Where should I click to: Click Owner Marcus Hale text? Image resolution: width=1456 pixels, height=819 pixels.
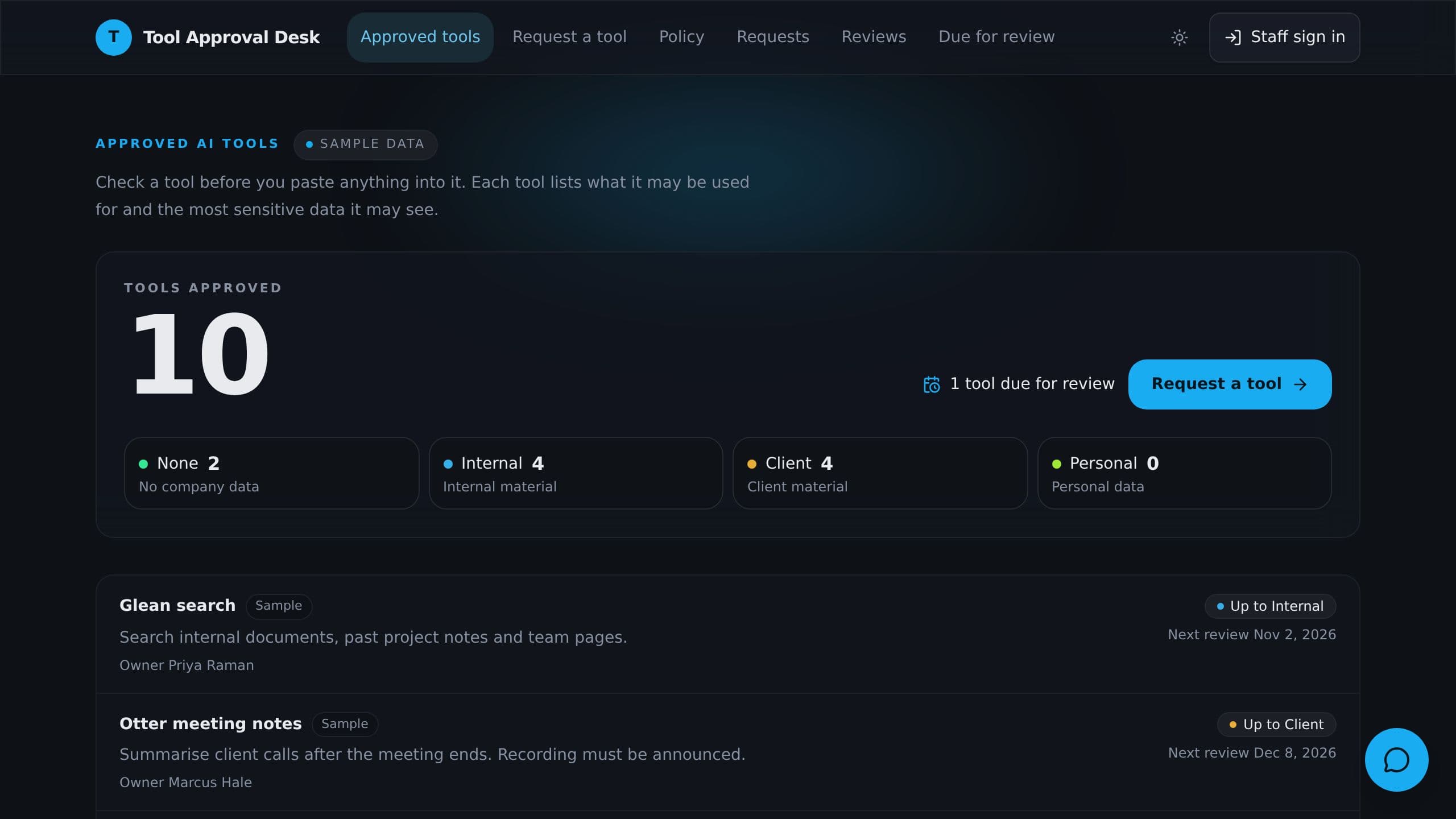point(185,783)
